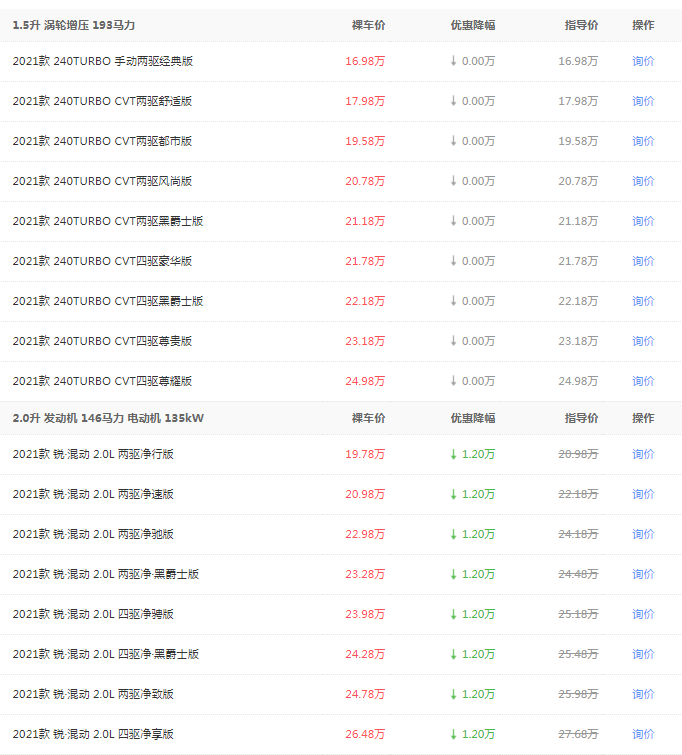The width and height of the screenshot is (682, 755).
Task: Click 询价 for CVT两驱黑爵士版
Action: [643, 221]
